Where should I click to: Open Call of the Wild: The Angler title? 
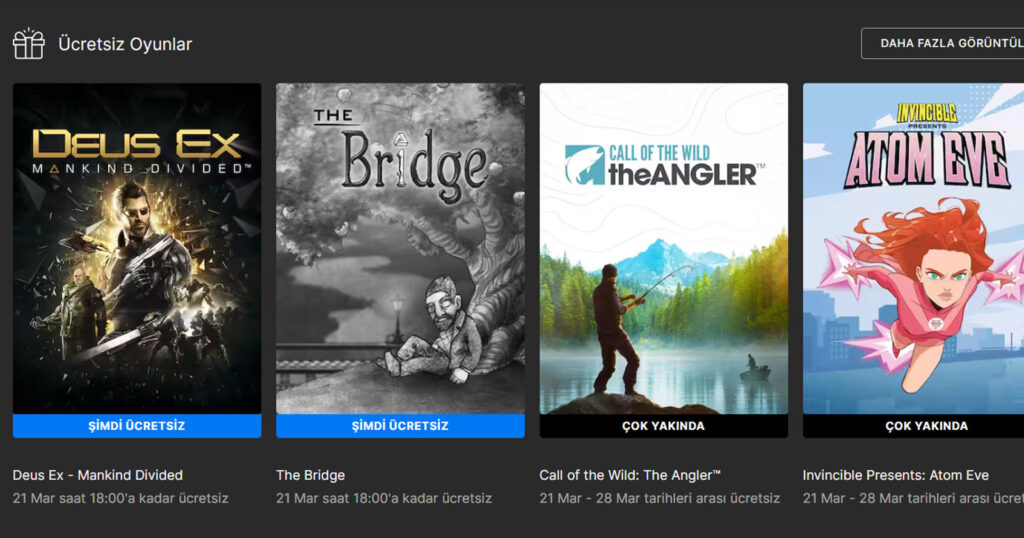630,475
